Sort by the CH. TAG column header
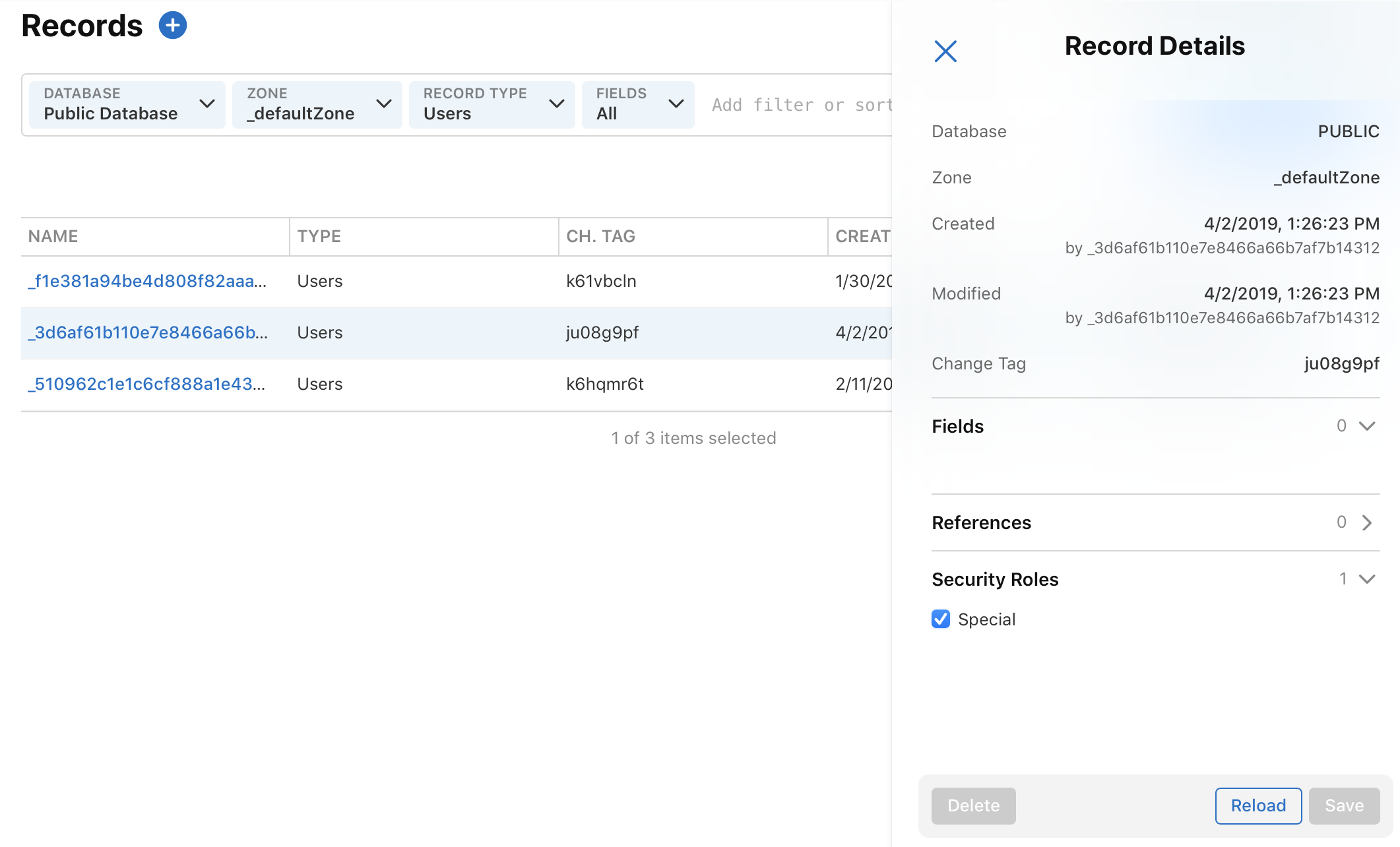 (600, 236)
